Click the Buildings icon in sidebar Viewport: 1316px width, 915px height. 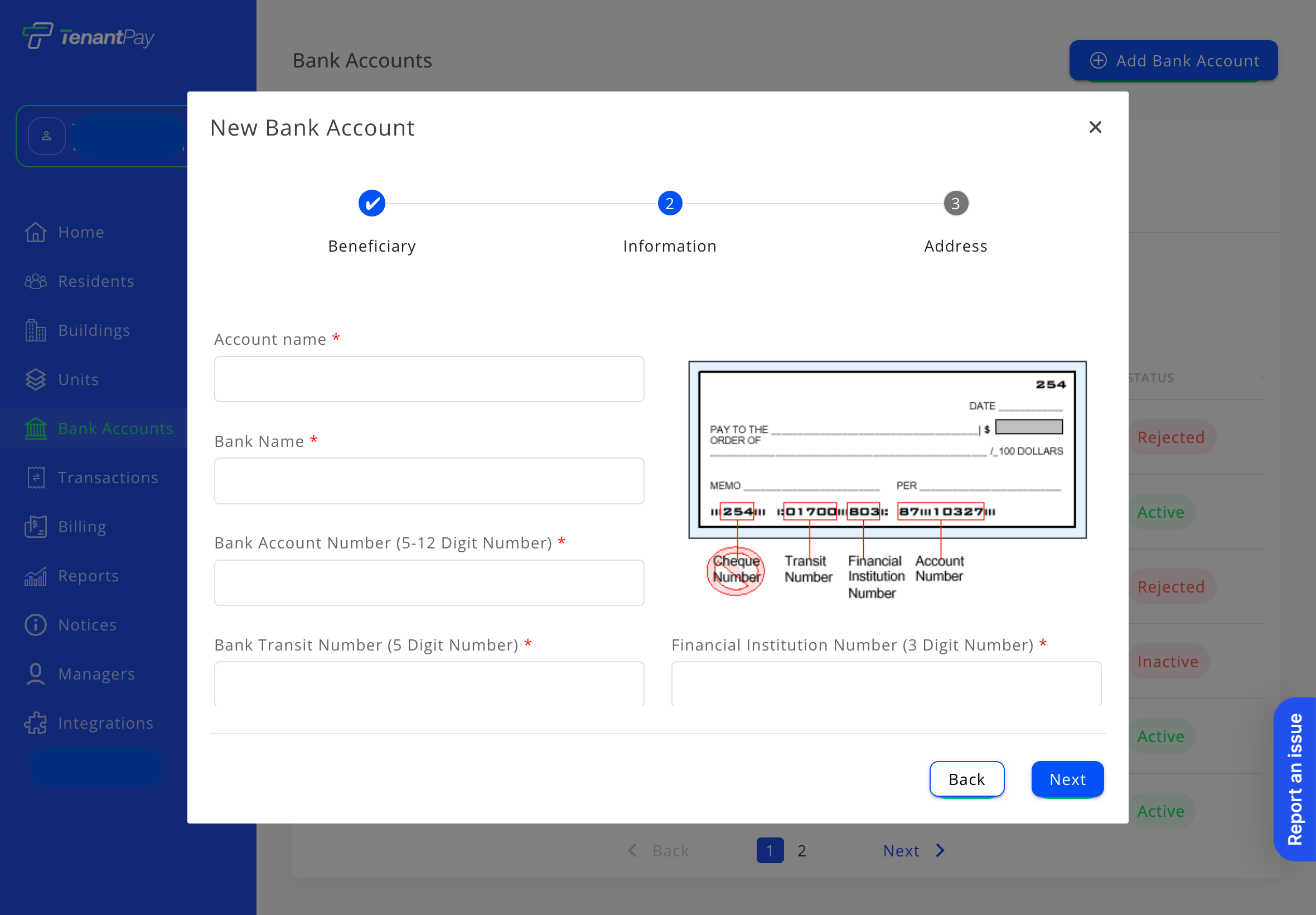tap(36, 330)
